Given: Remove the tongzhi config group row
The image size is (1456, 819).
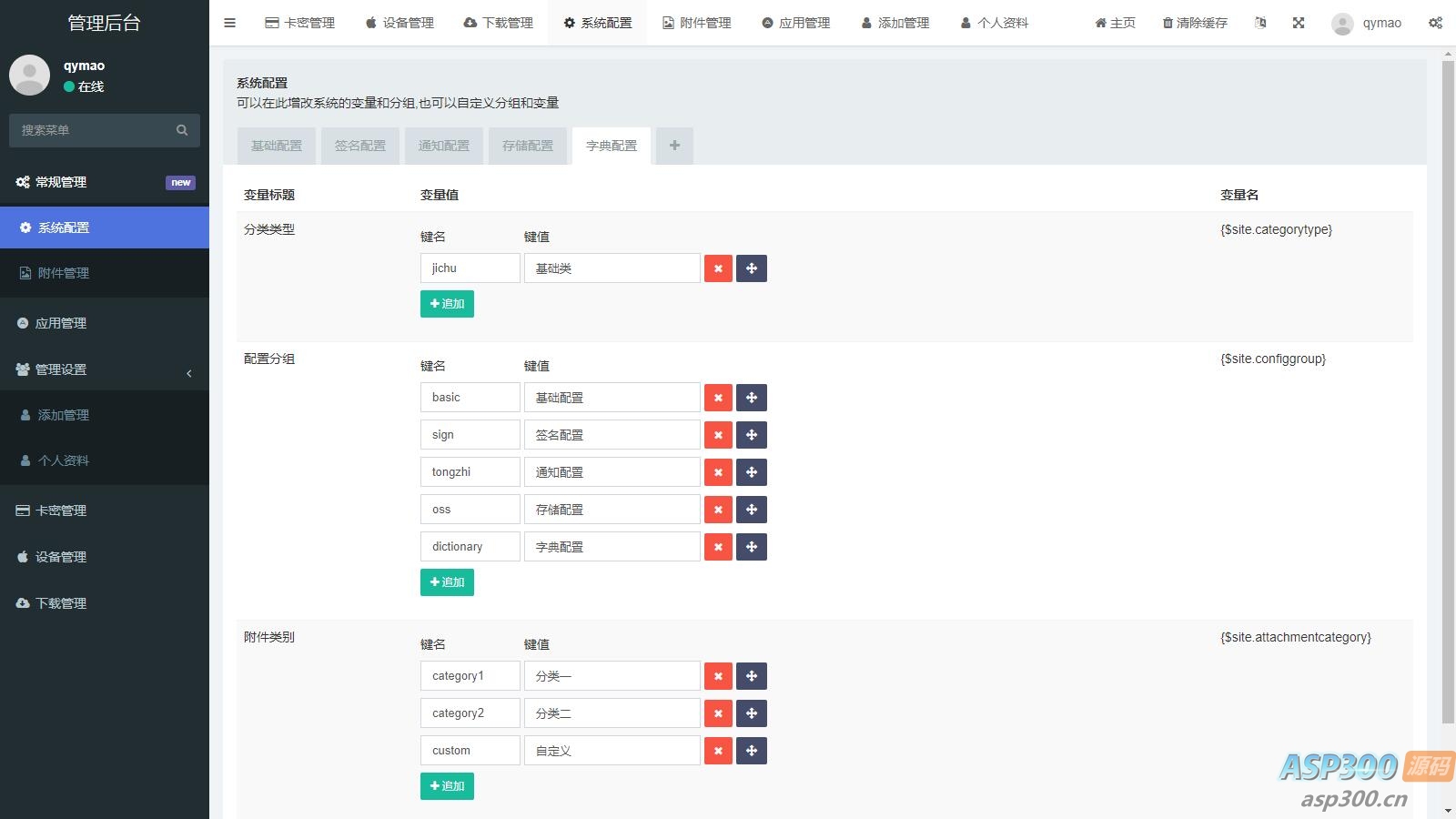Looking at the screenshot, I should point(718,472).
